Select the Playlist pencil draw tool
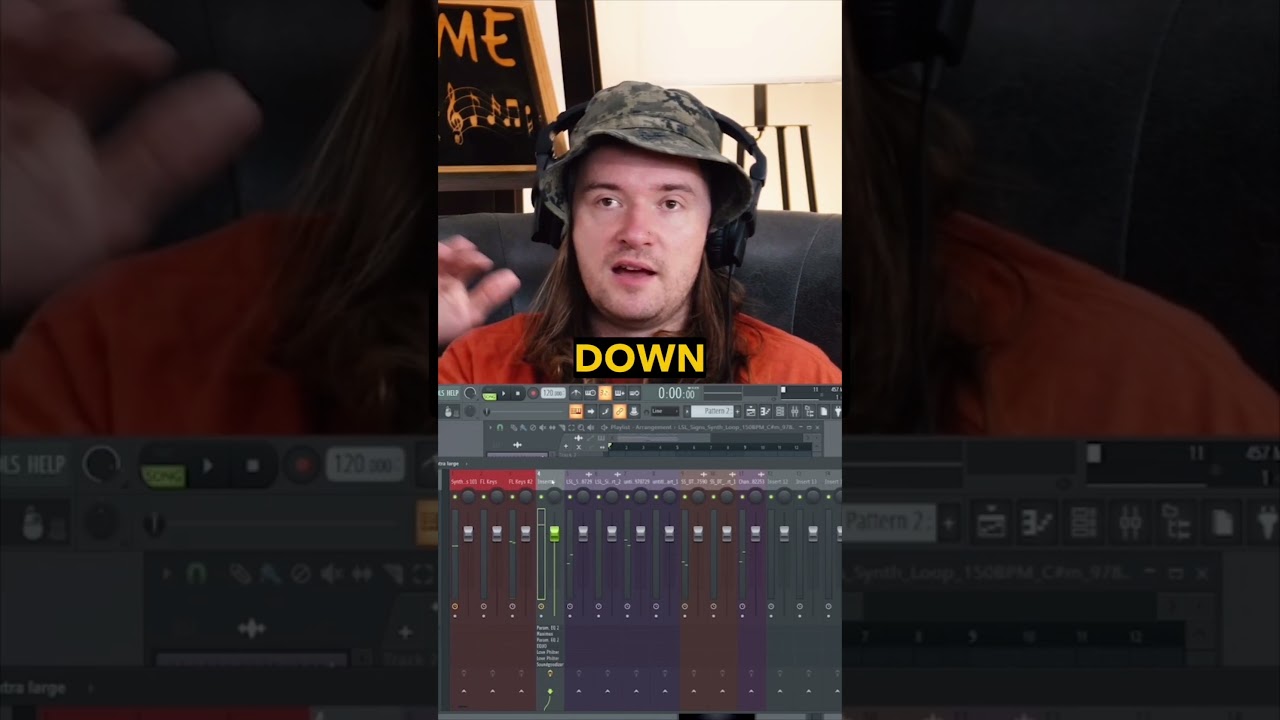This screenshot has width=1280, height=720. point(513,428)
